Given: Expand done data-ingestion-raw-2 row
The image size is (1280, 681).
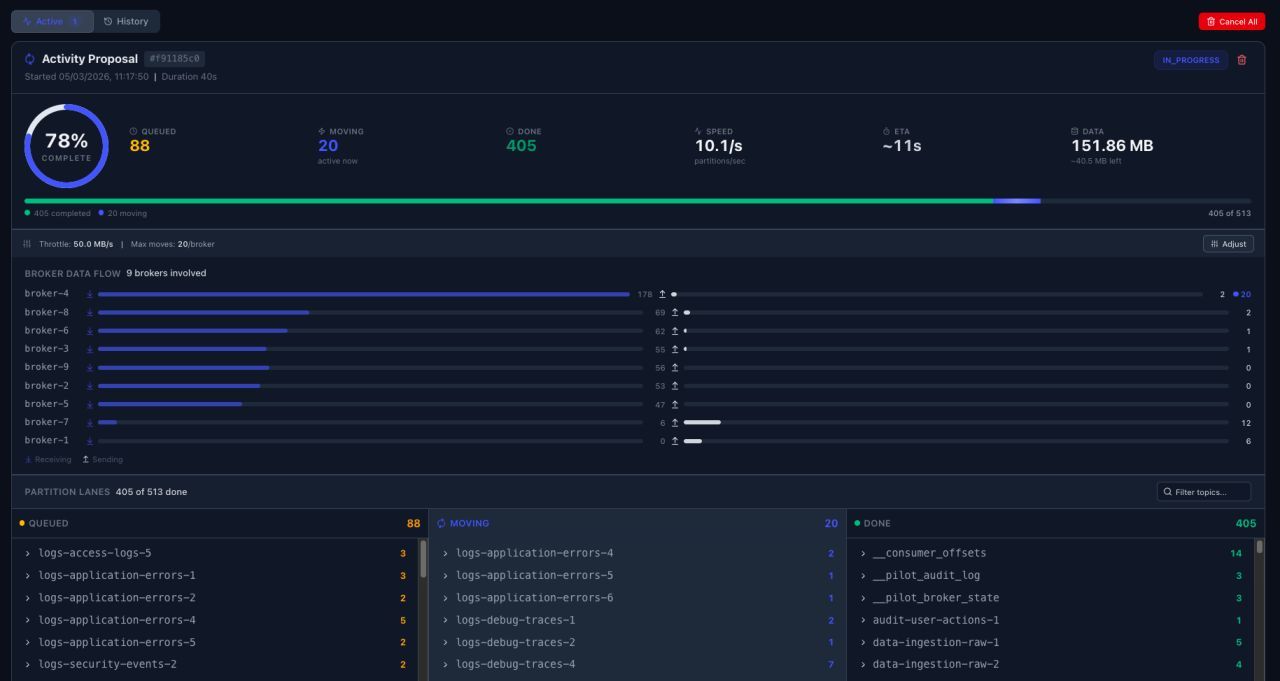Looking at the screenshot, I should tap(1050, 664).
